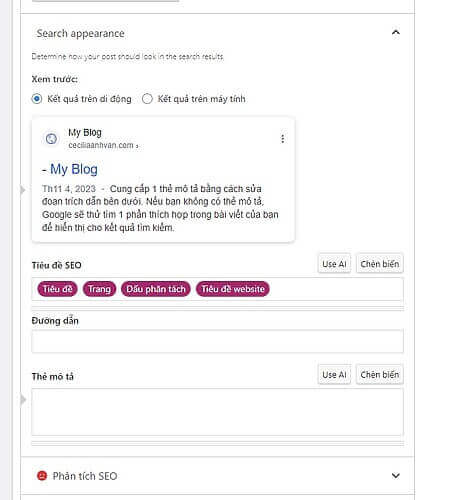
Task: Open the three-dot menu in preview card
Action: (283, 139)
